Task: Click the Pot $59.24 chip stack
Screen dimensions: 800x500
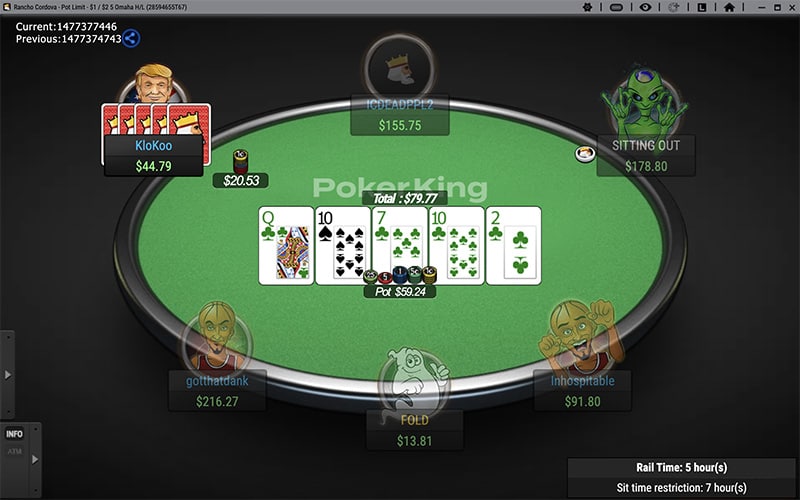Action: (400, 276)
